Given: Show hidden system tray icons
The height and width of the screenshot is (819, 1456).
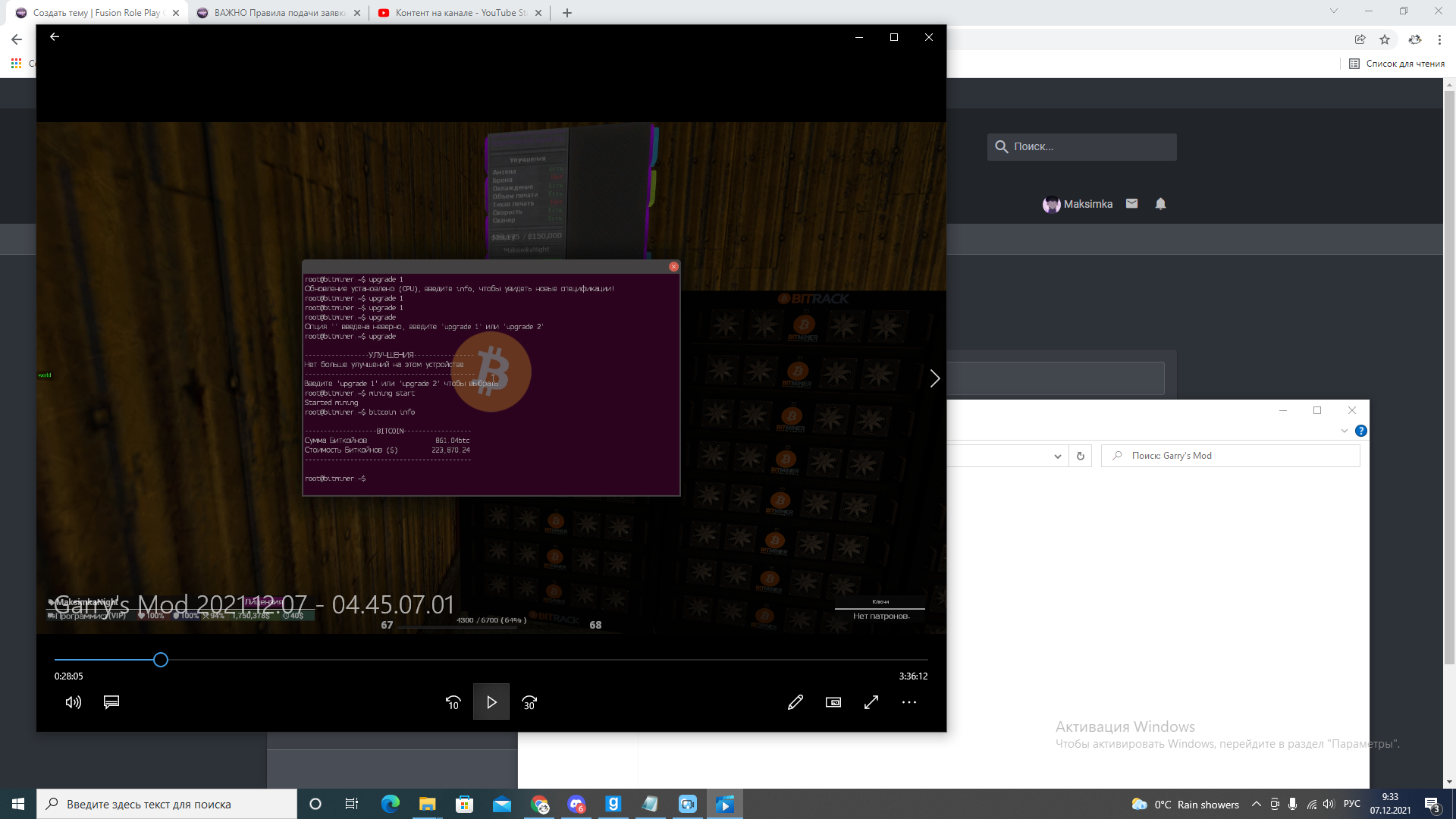Looking at the screenshot, I should (1257, 804).
